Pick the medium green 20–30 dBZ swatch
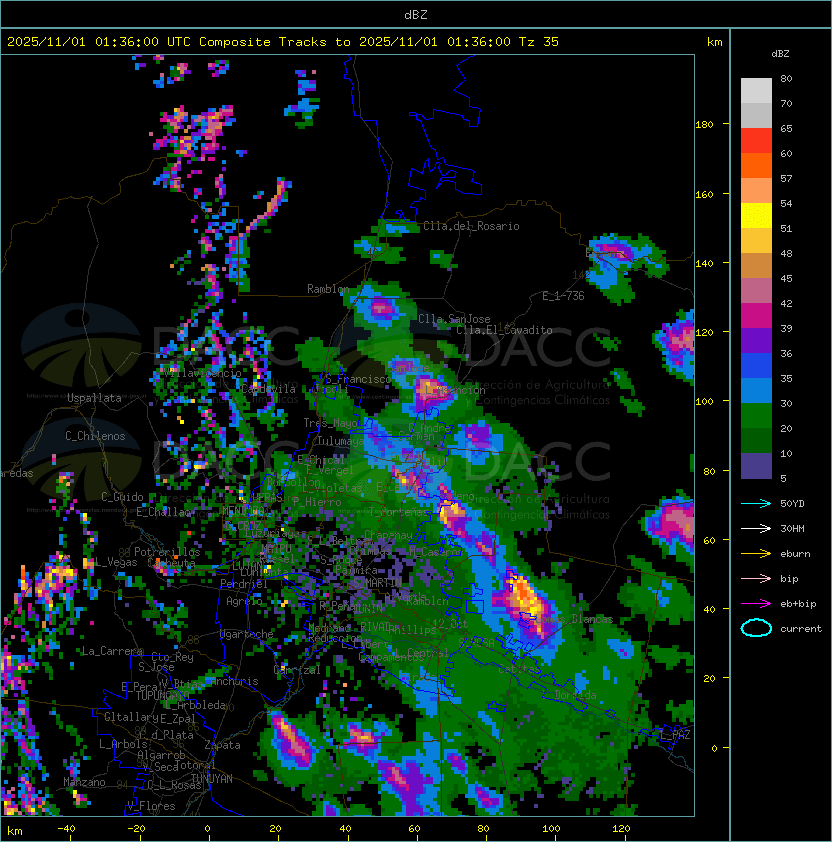 coord(756,415)
